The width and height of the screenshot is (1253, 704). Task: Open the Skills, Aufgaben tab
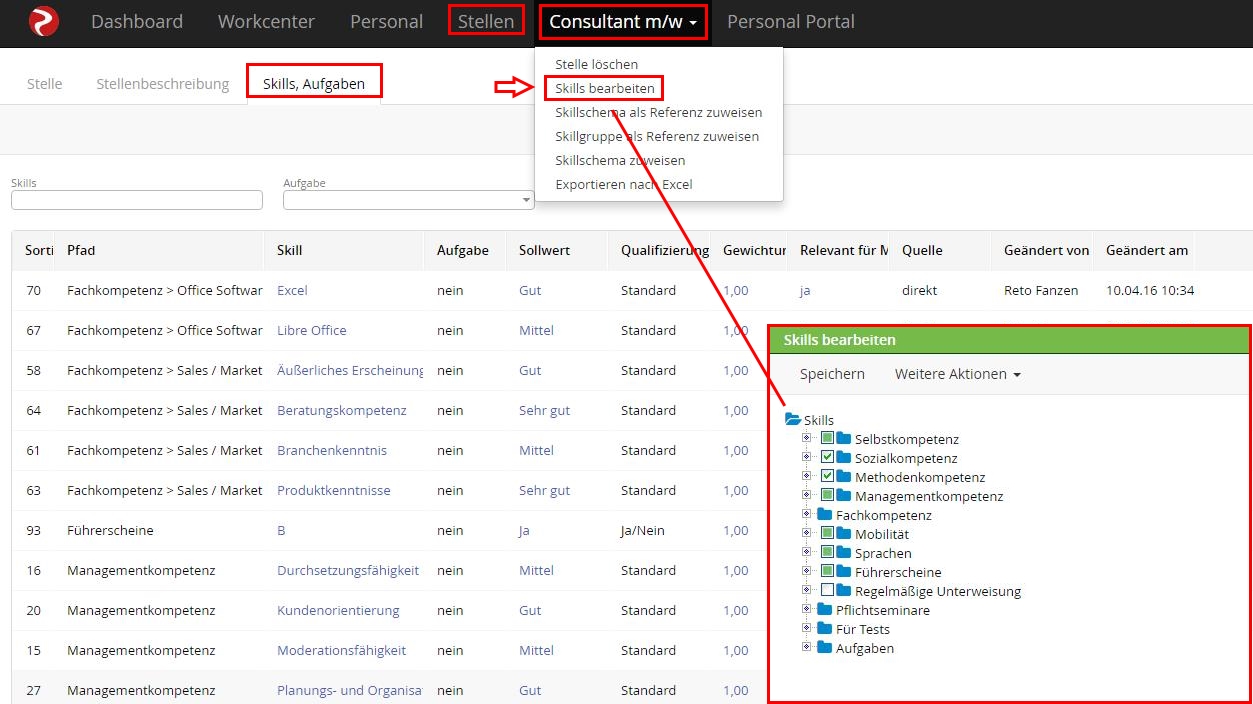click(314, 84)
